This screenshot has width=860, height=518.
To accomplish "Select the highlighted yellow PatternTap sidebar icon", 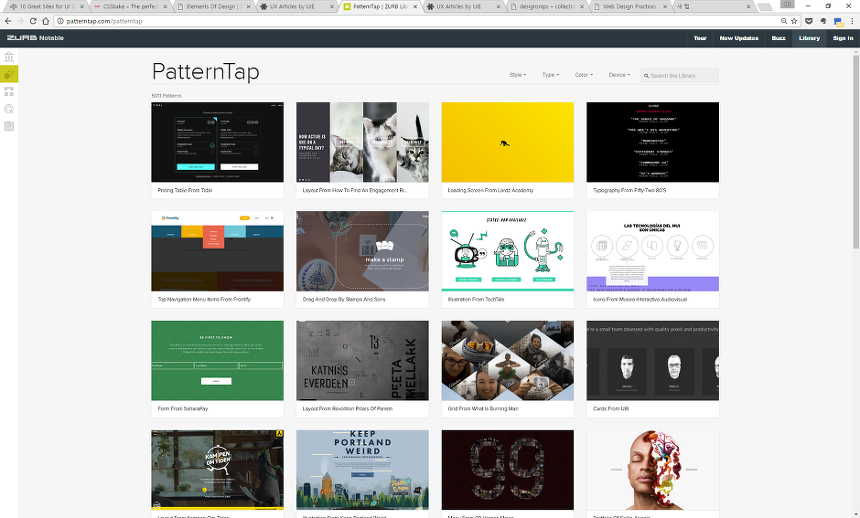I will (9, 75).
